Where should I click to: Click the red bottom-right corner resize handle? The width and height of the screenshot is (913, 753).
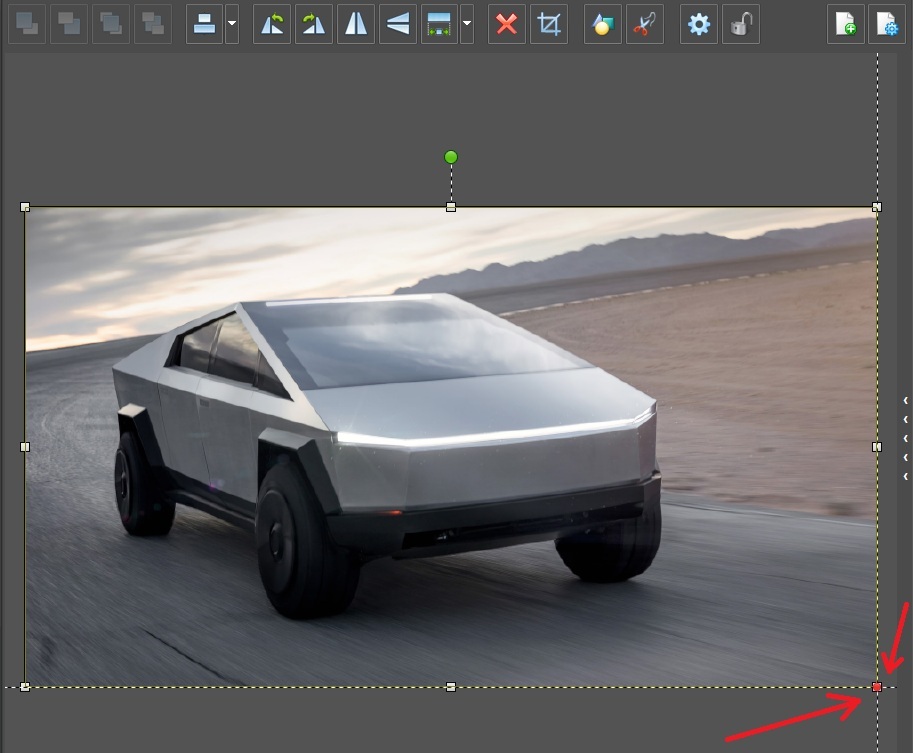coord(877,687)
